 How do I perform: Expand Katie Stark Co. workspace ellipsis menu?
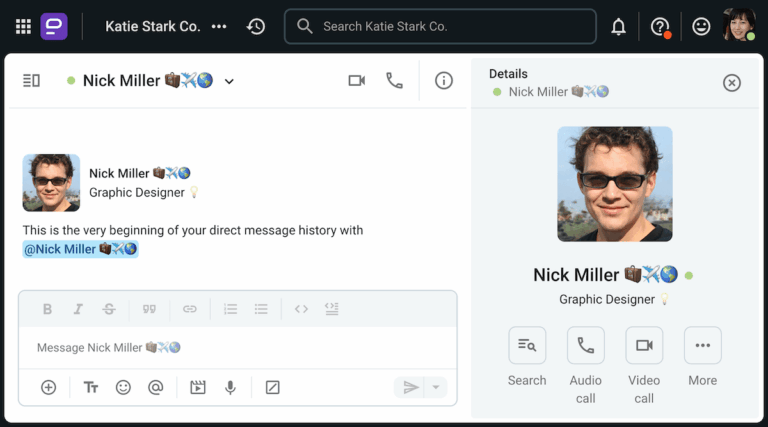(x=219, y=27)
